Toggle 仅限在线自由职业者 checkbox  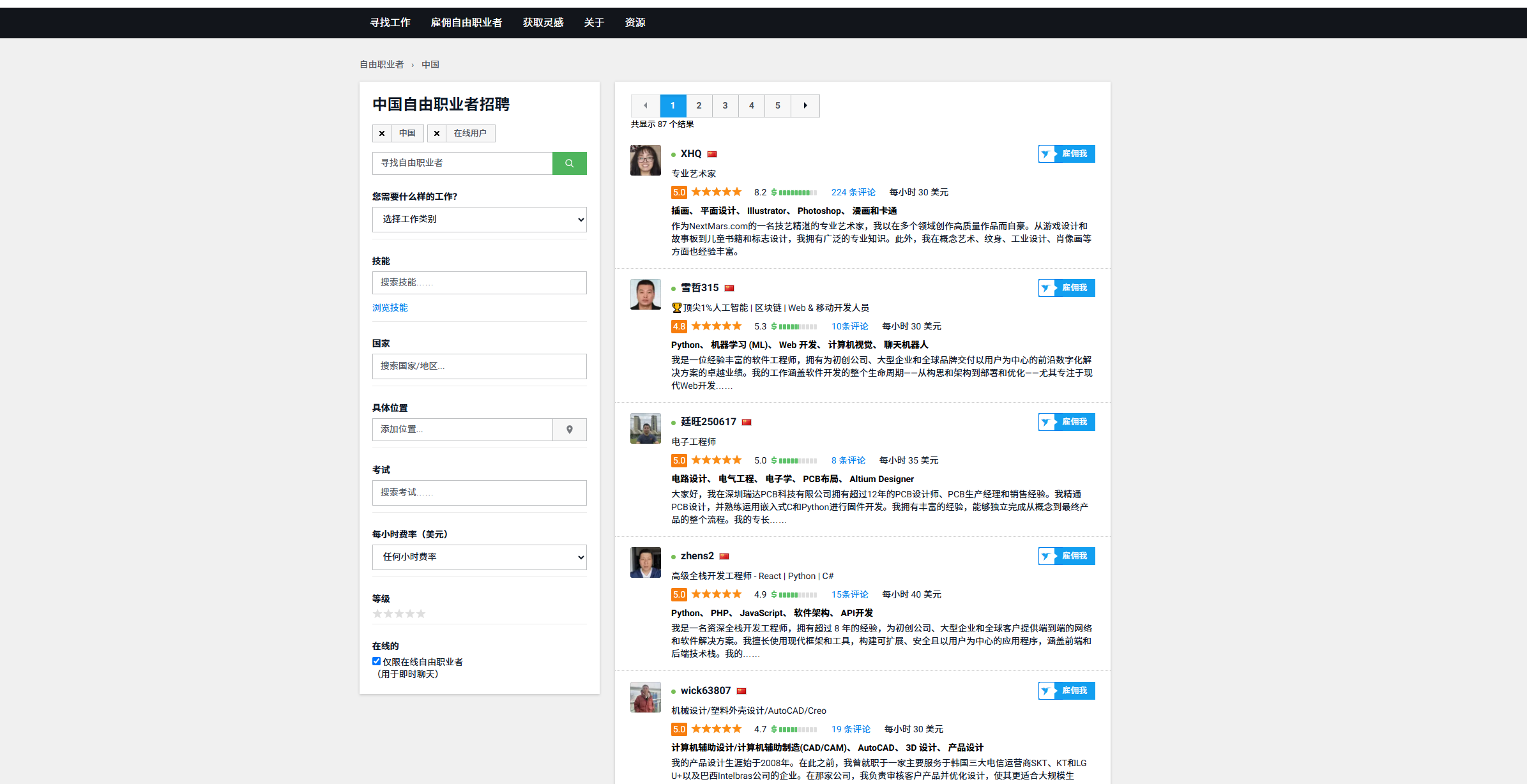pos(377,661)
